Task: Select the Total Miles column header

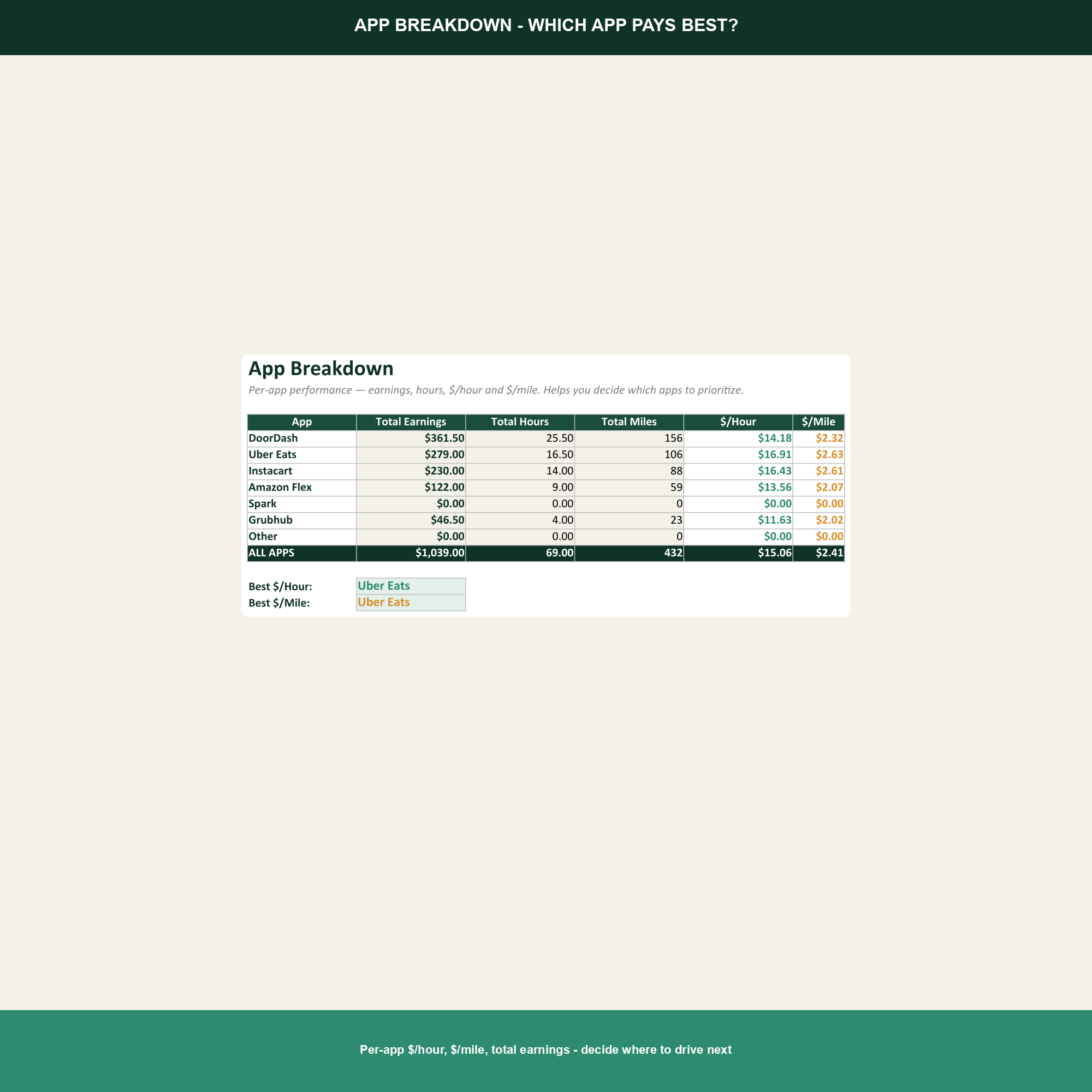Action: (x=629, y=422)
